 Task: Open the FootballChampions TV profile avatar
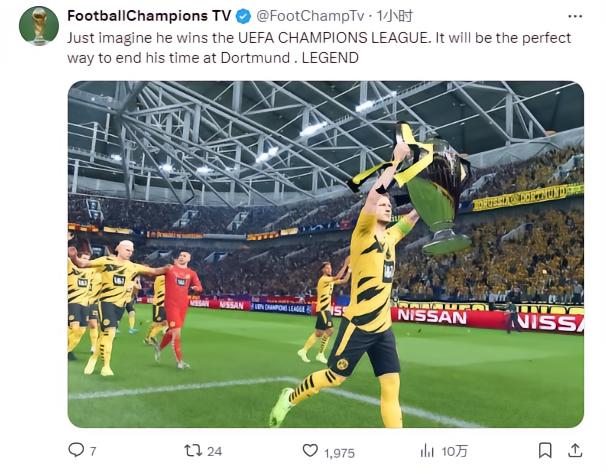[x=39, y=25]
